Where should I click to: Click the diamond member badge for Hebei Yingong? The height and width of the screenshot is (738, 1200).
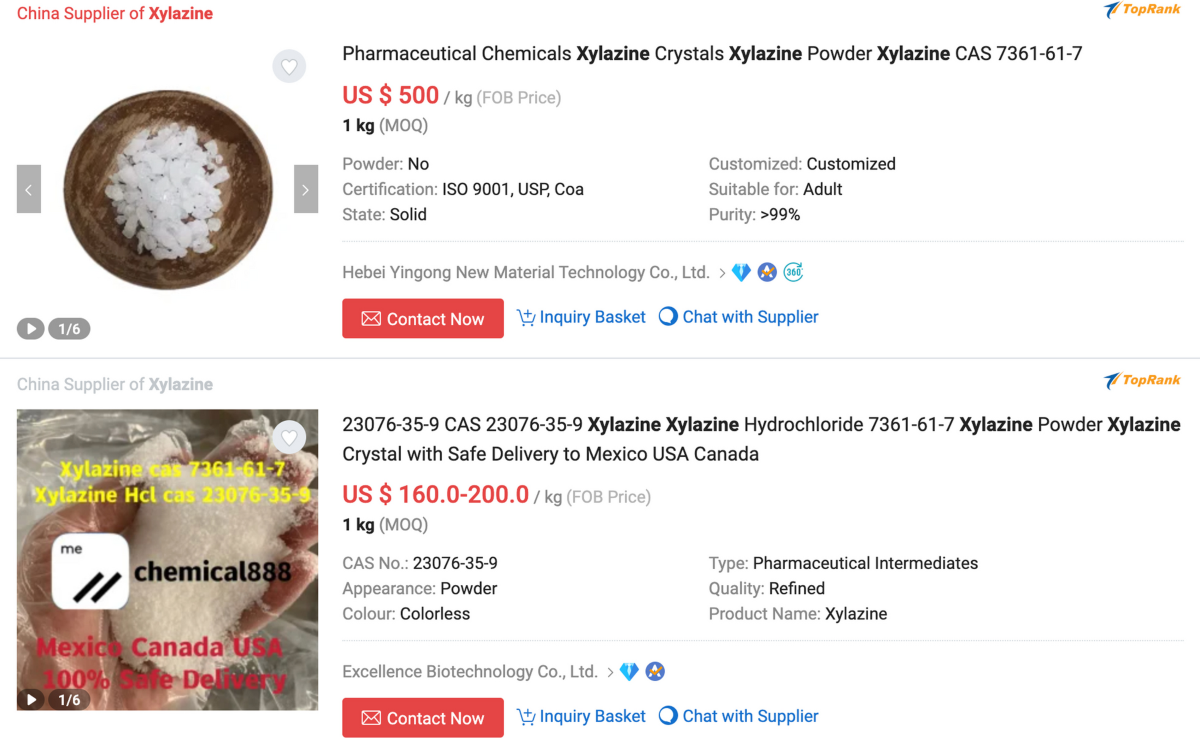coord(741,272)
